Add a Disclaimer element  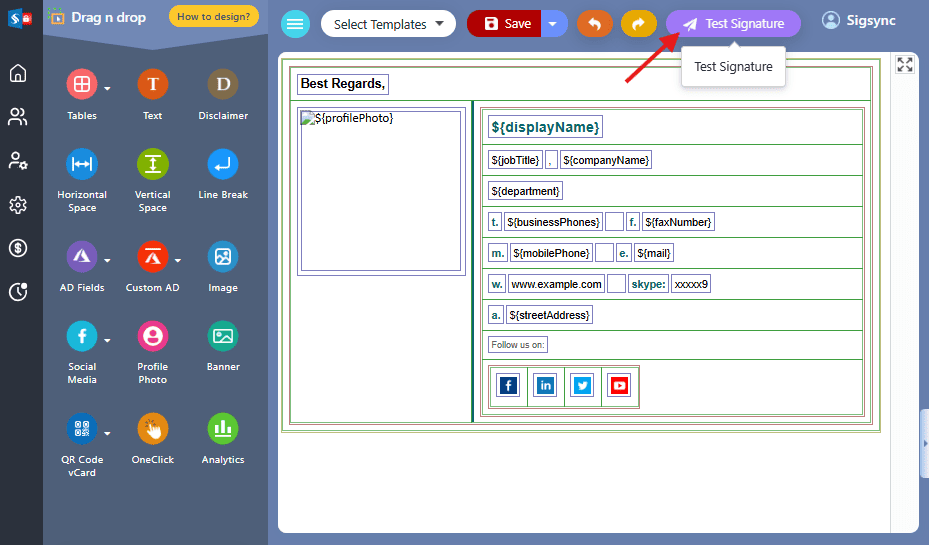pos(223,84)
